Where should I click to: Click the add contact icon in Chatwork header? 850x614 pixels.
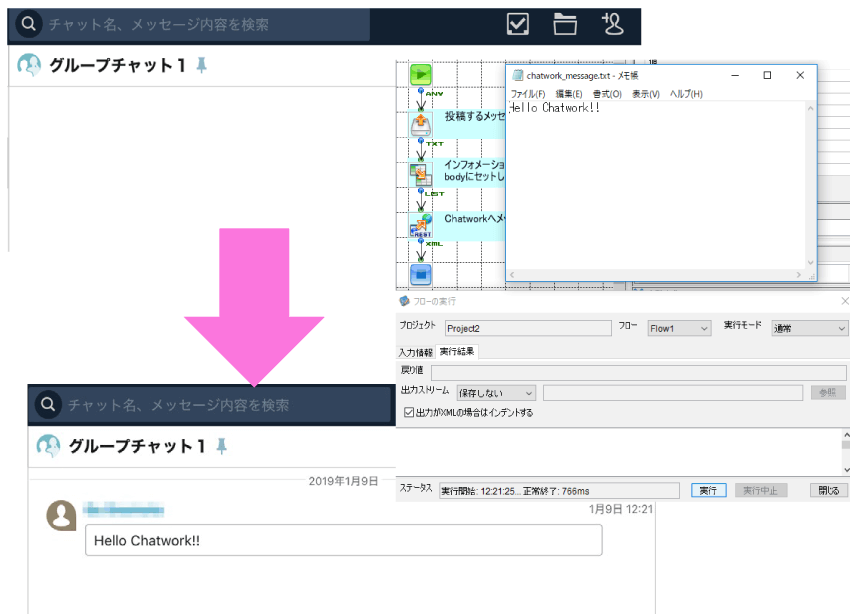coord(613,24)
